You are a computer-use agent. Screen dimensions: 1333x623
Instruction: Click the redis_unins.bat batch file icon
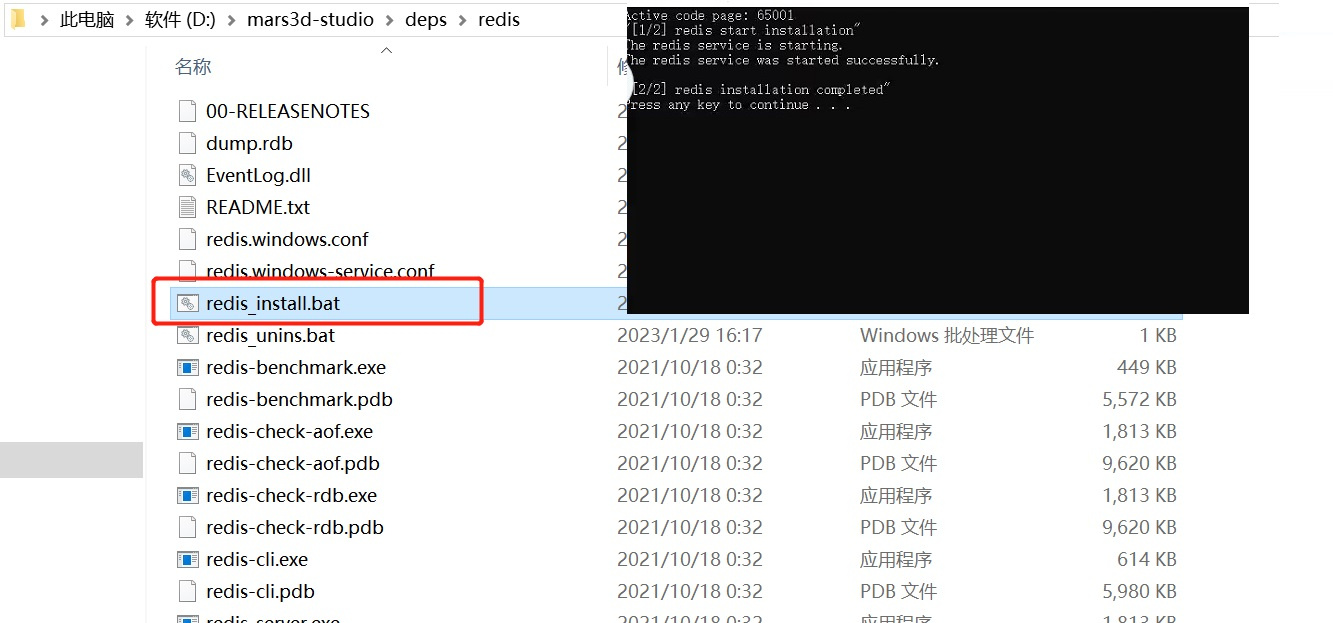pos(187,335)
